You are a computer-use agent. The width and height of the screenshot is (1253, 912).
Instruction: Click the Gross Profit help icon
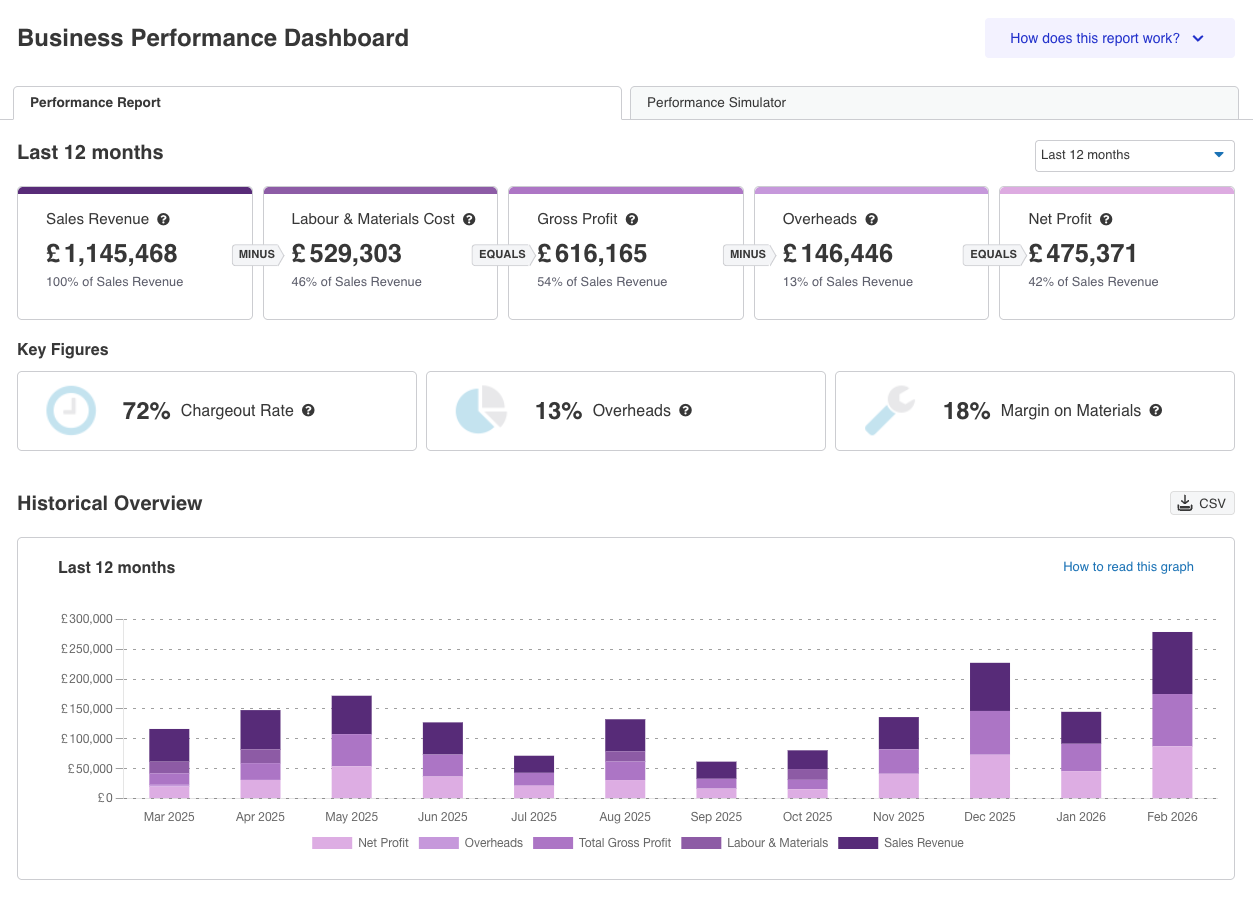[632, 219]
